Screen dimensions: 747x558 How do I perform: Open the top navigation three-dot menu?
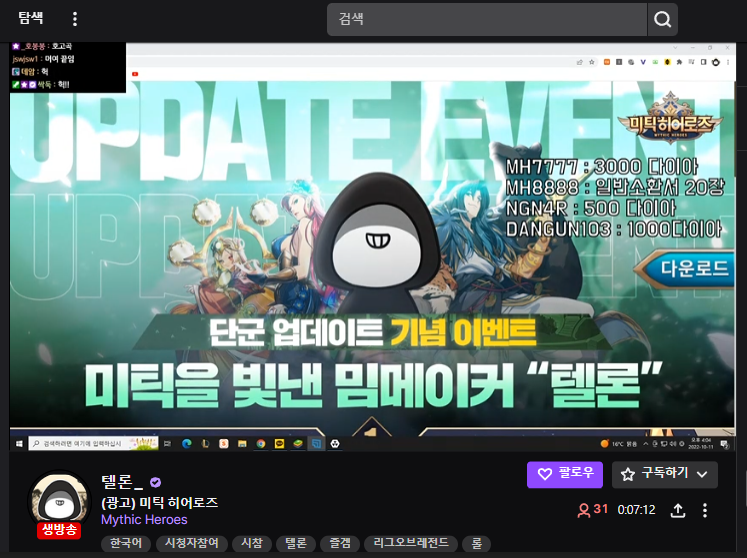74,19
